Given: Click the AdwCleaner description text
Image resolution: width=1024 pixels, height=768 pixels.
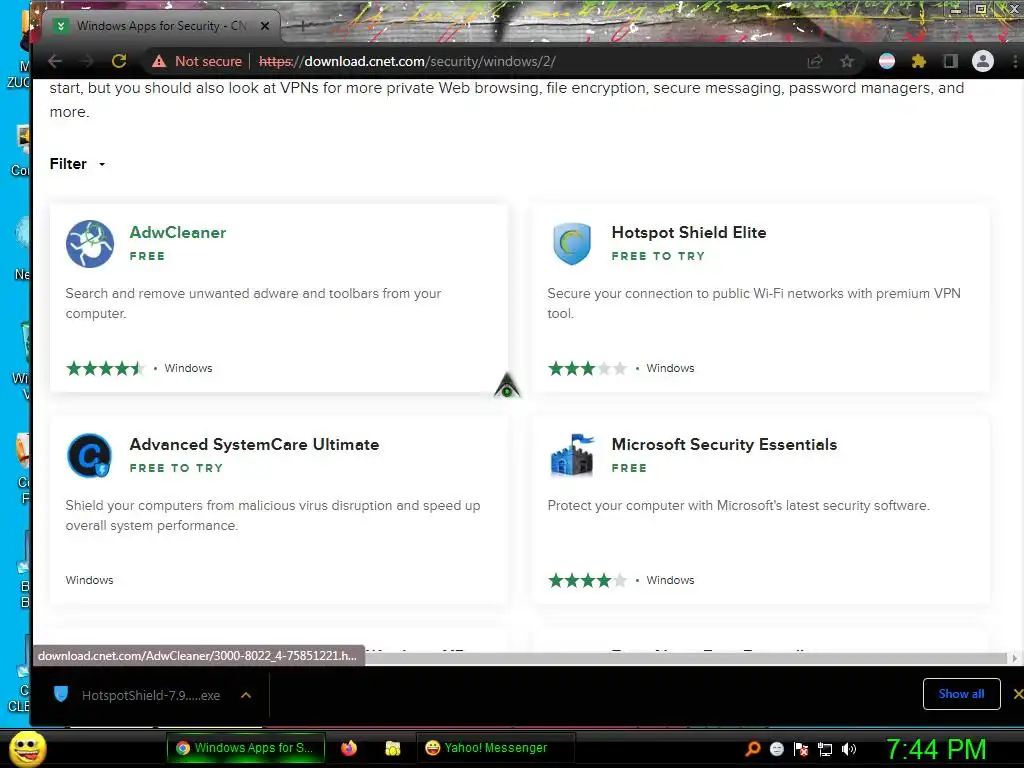Looking at the screenshot, I should pos(253,304).
